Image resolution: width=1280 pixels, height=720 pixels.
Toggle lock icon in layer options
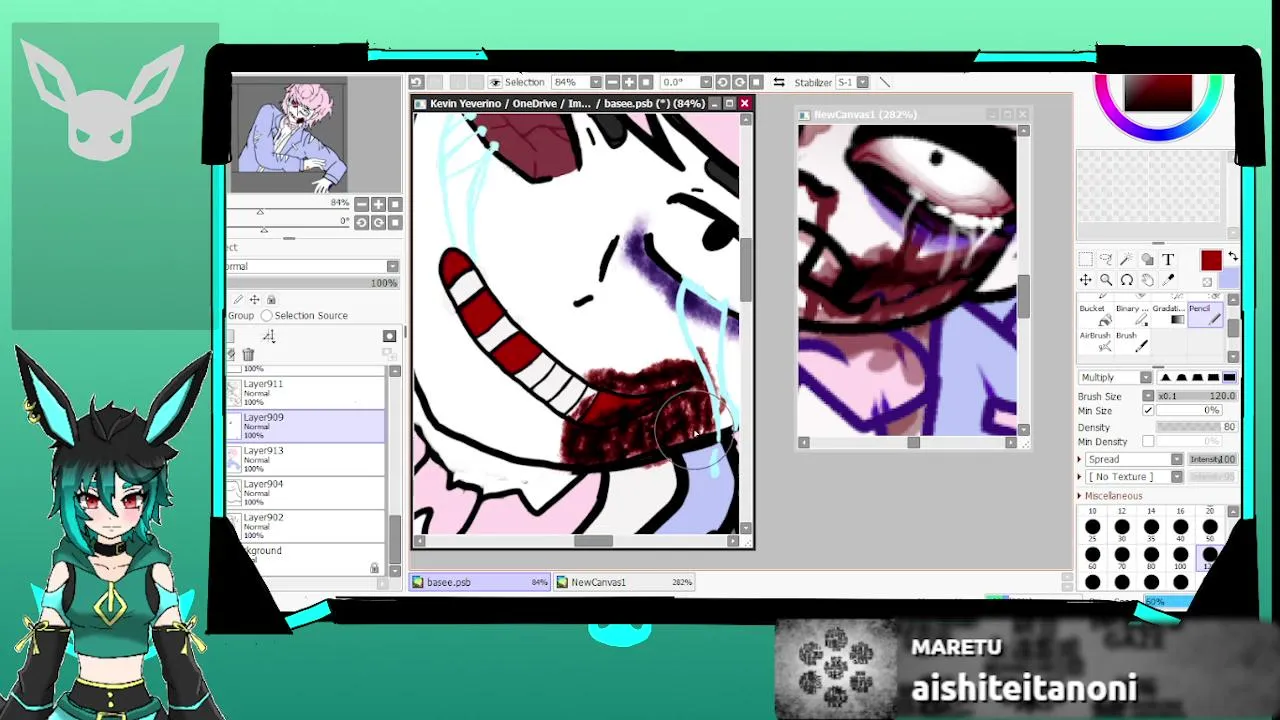[271, 299]
